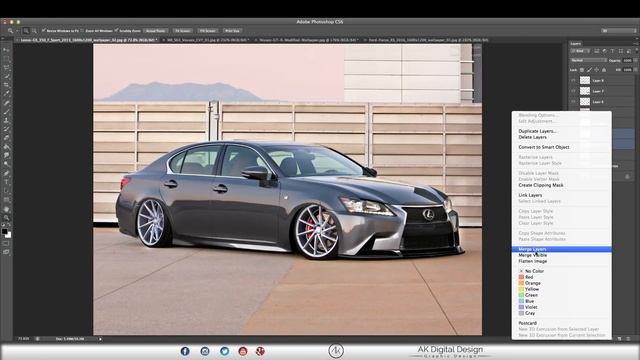Viewport: 640px width, 360px height.
Task: Select the Rectangle shape tool
Action: pos(7,200)
